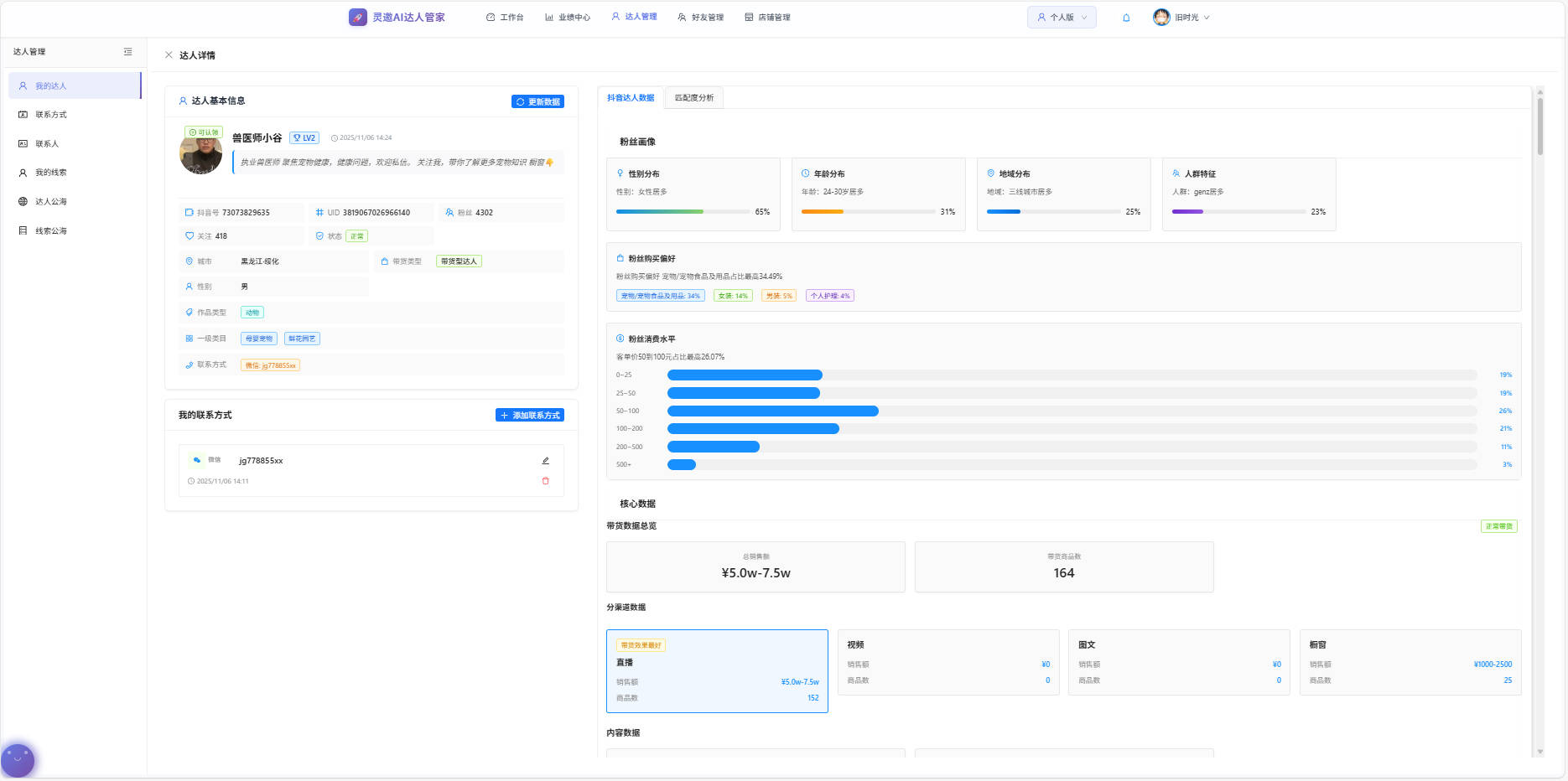Click the user avatar in top bar
Screen dimensions: 1568x781
tap(1161, 18)
